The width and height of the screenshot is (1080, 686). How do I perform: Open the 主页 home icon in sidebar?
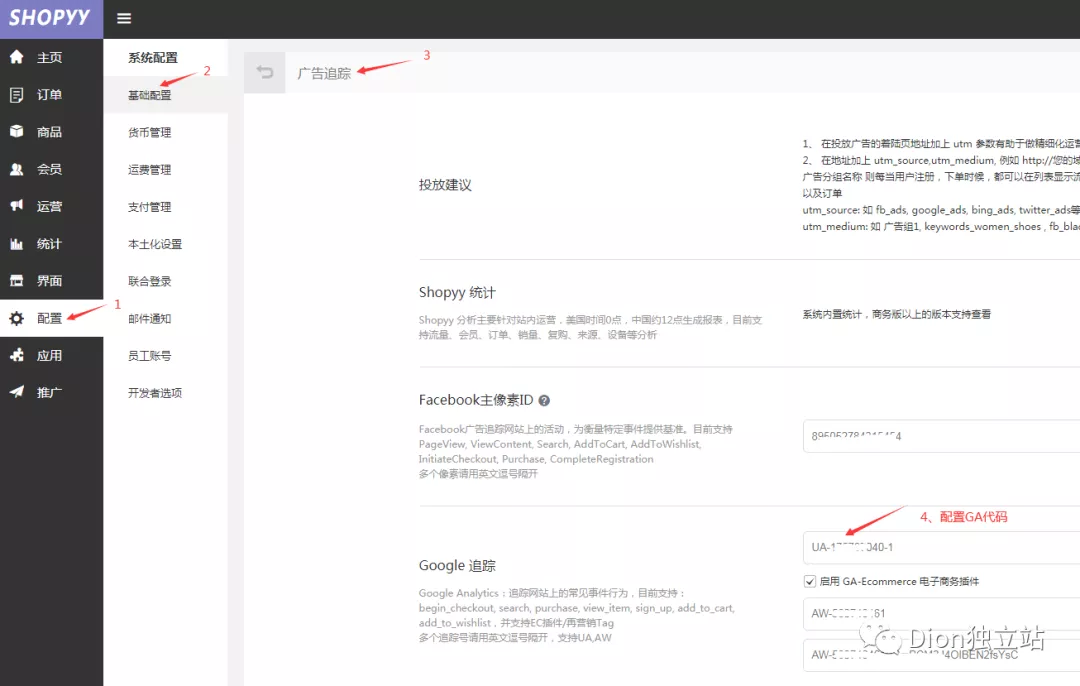[17, 57]
